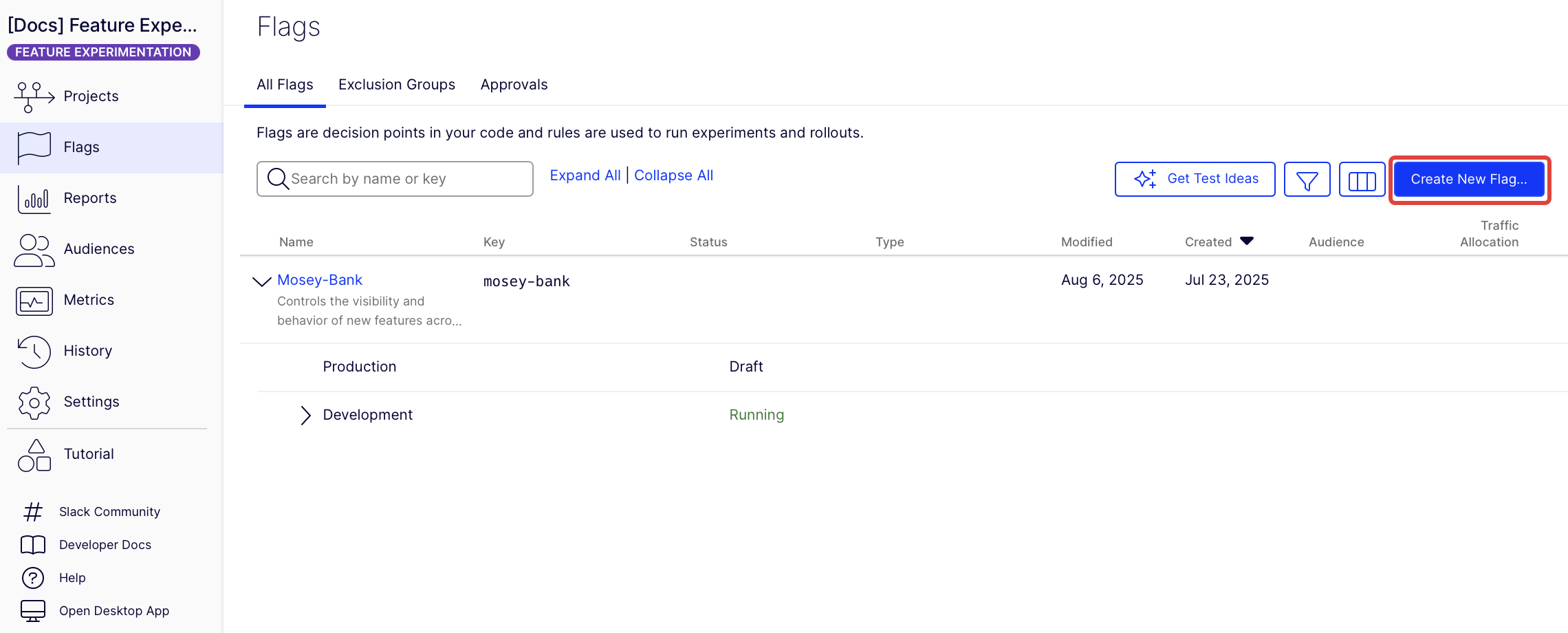Click the Collapse All link

click(x=673, y=175)
